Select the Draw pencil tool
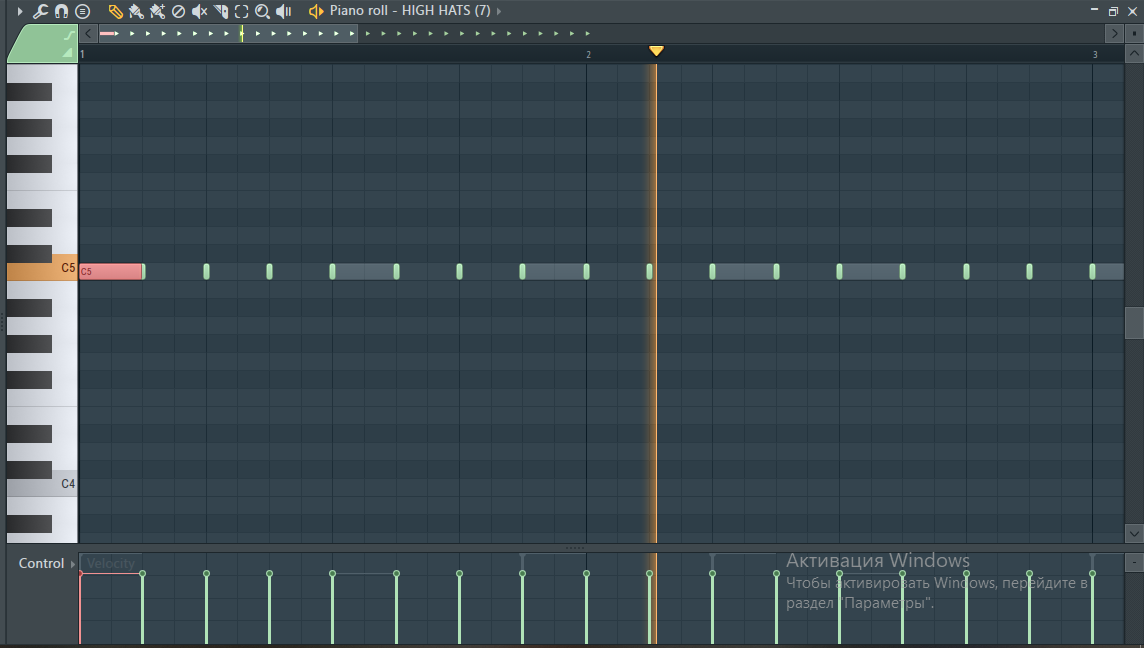This screenshot has width=1144, height=648. click(115, 11)
